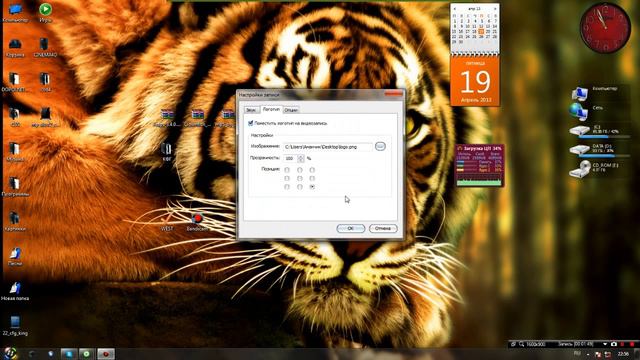This screenshot has height=360, width=640.
Task: Click the orange date gadget showing 19
Action: click(x=475, y=81)
